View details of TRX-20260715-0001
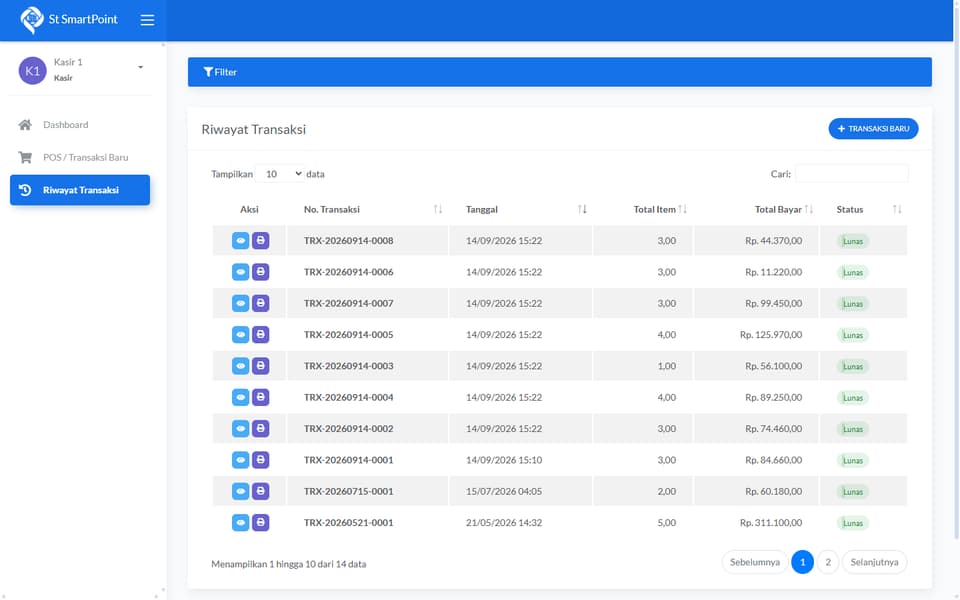 click(241, 491)
